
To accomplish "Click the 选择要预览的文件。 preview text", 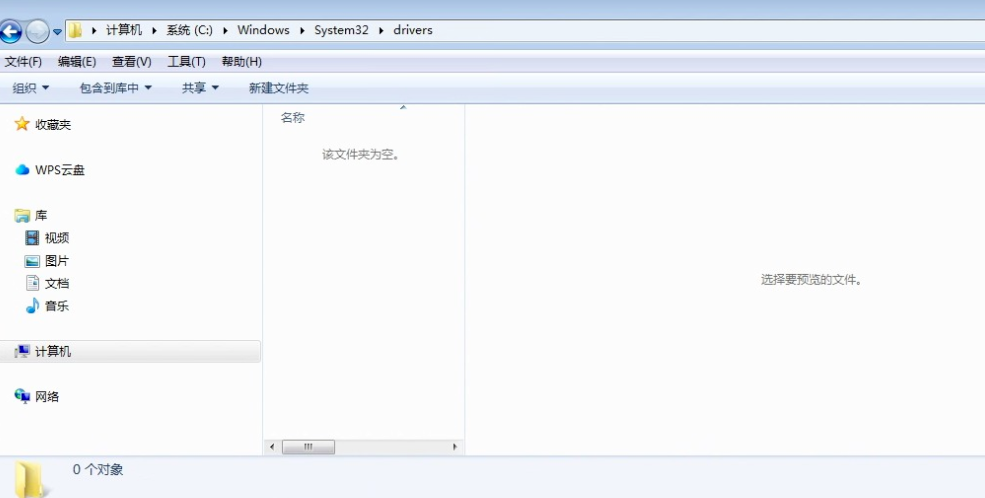I will click(811, 279).
